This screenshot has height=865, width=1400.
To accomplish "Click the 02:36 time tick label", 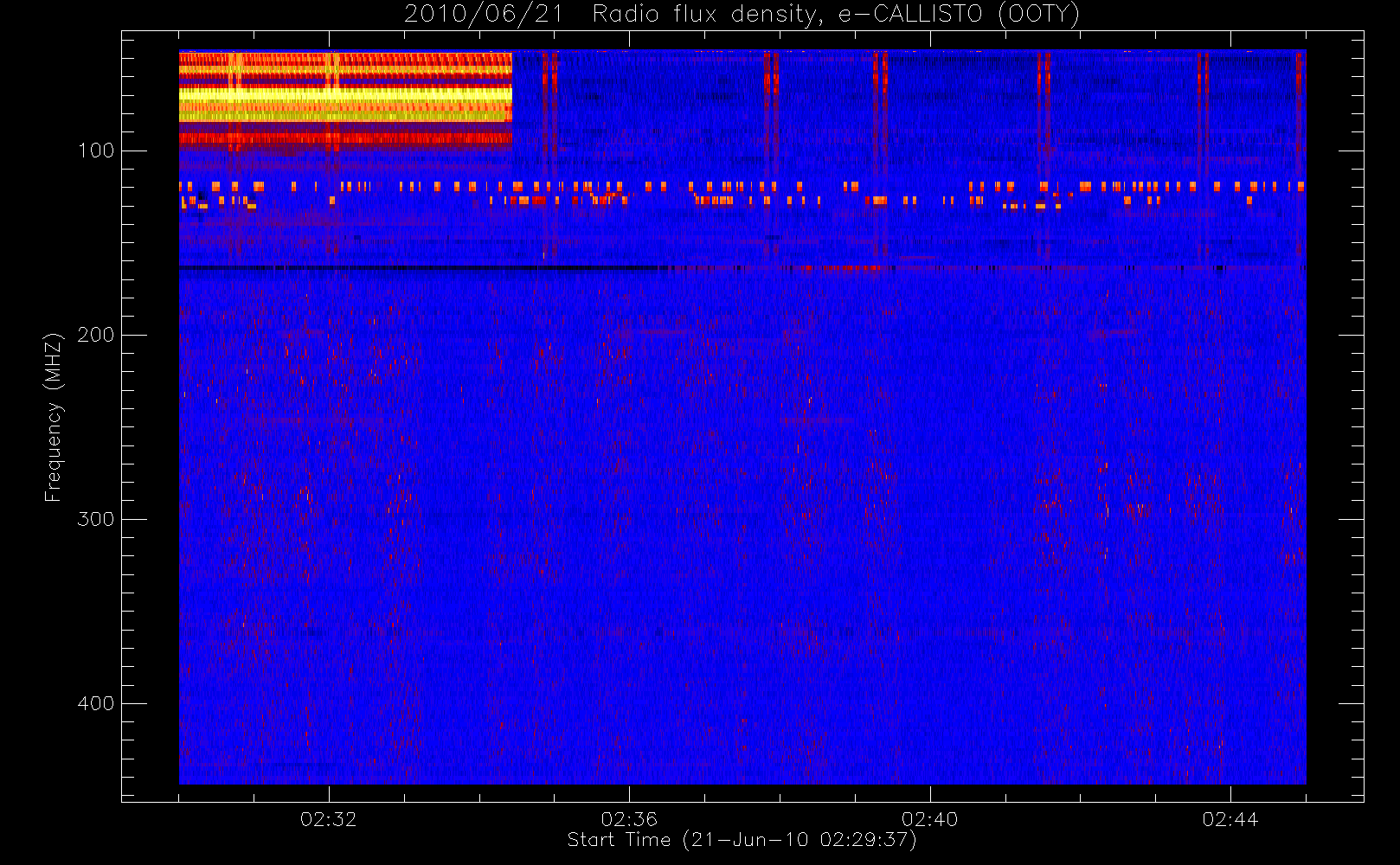I will pyautogui.click(x=629, y=819).
